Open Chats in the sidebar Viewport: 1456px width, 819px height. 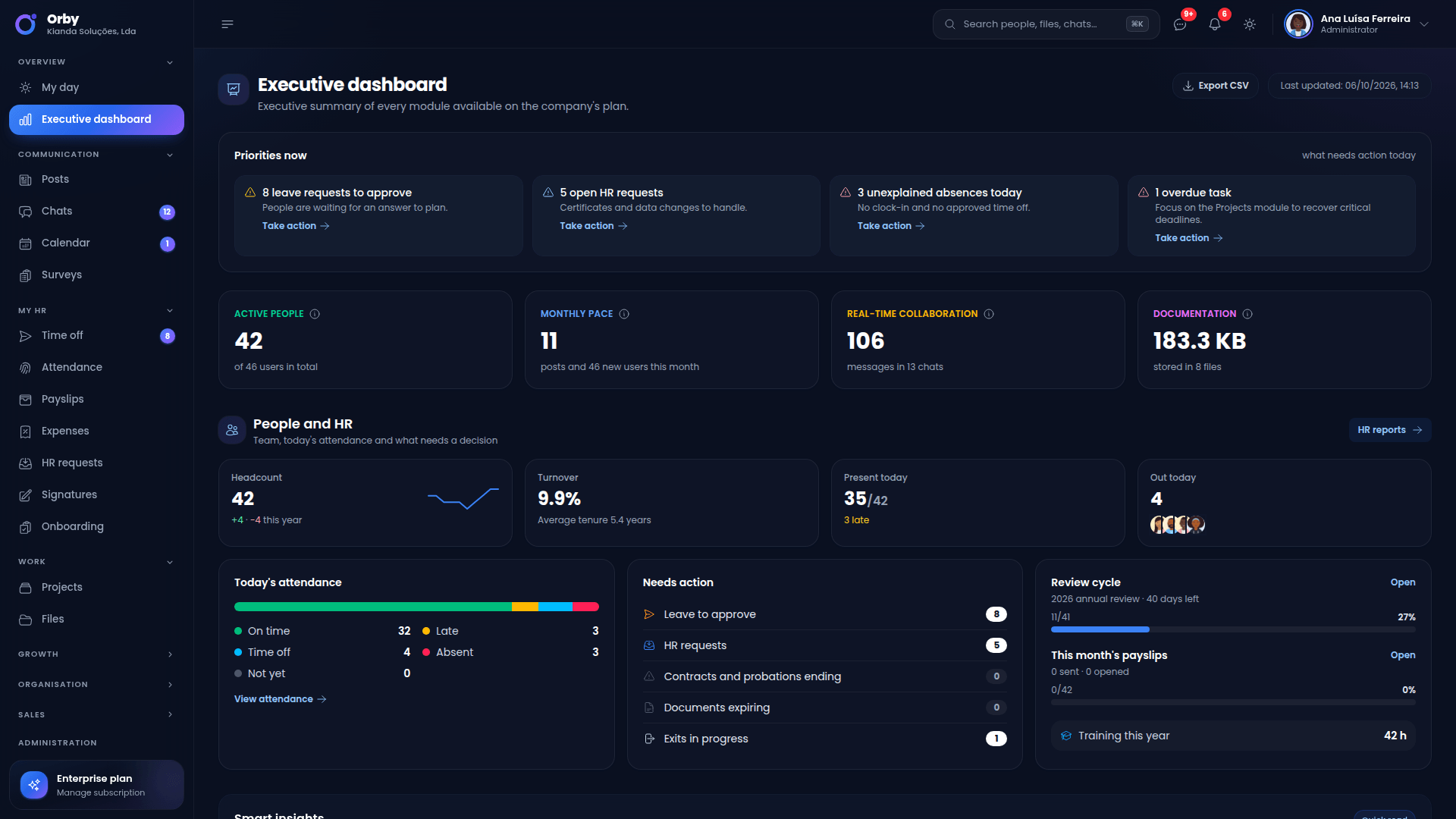[96, 212]
